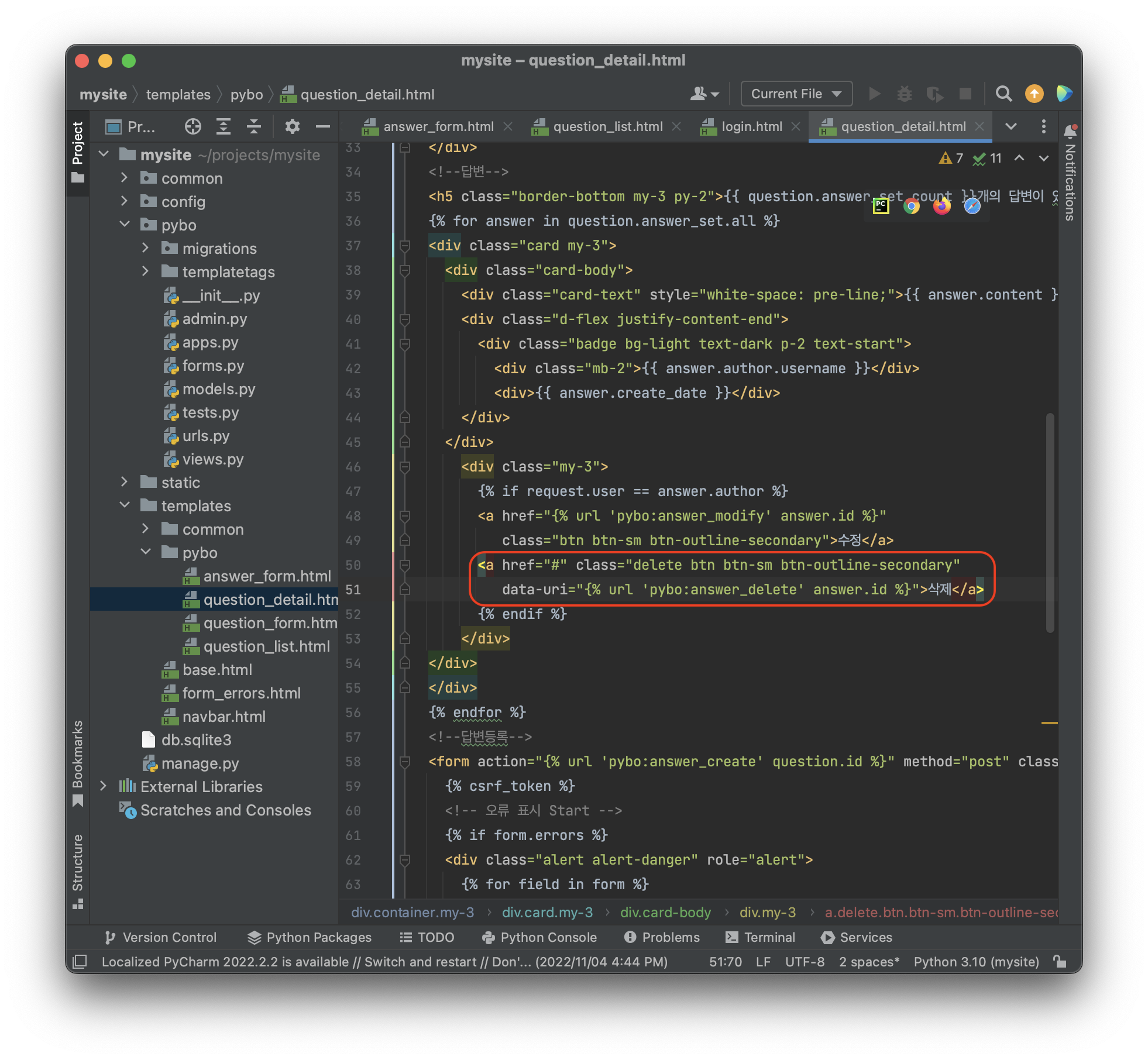The width and height of the screenshot is (1148, 1060).
Task: Open the Current File run configuration dropdown
Action: (796, 94)
